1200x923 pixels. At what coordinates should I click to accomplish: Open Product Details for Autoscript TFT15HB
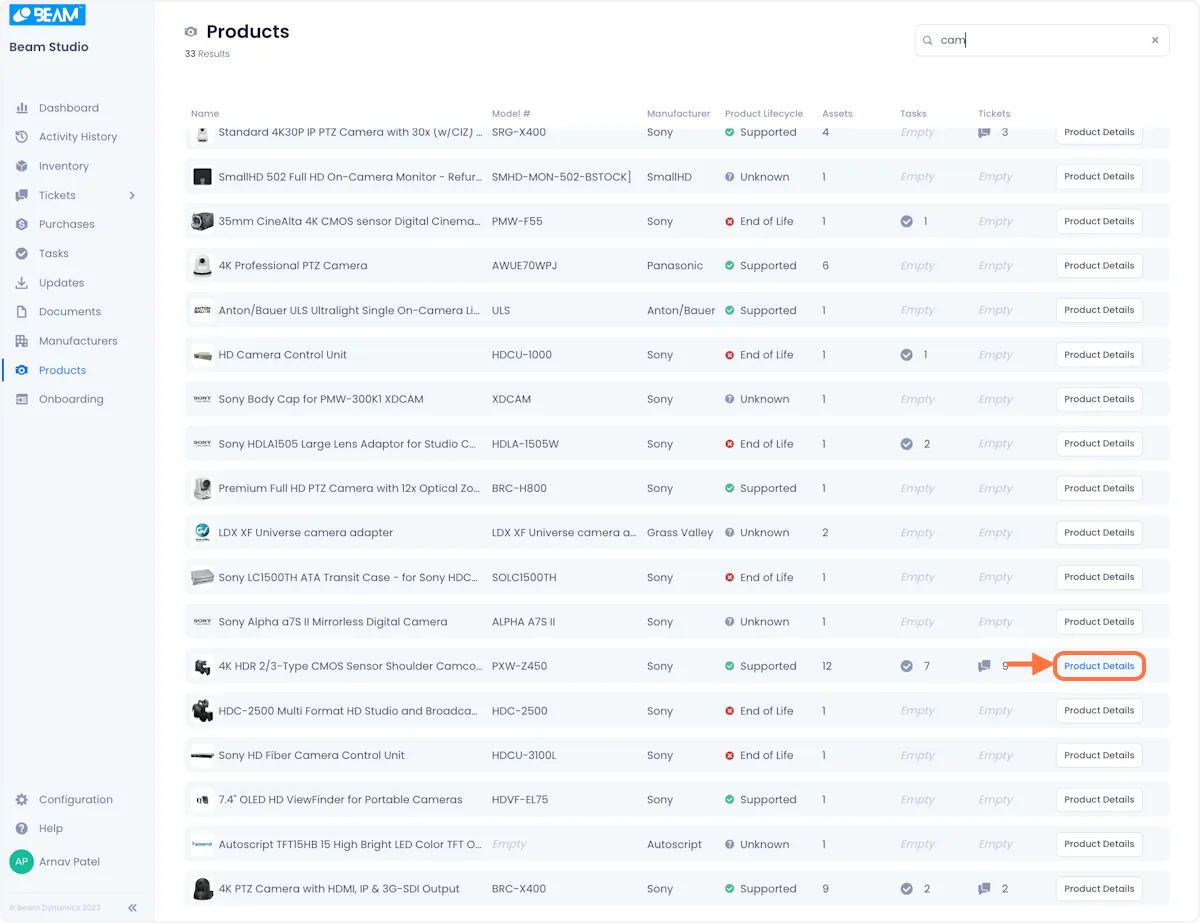[x=1099, y=844]
